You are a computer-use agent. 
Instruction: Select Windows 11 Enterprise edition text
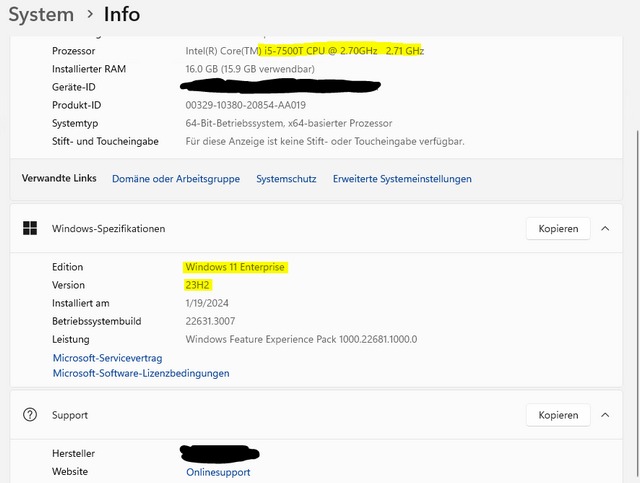coord(235,267)
